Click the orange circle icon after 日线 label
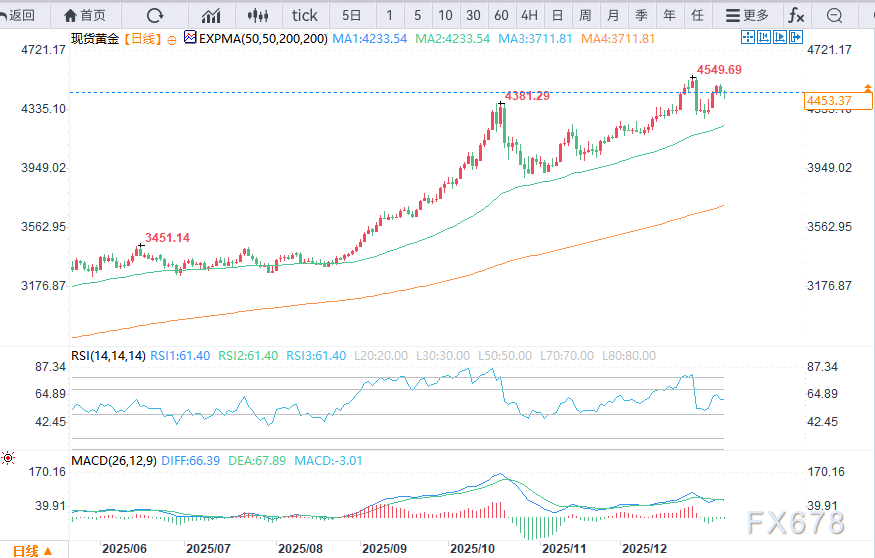The width and height of the screenshot is (875, 558). pos(171,38)
